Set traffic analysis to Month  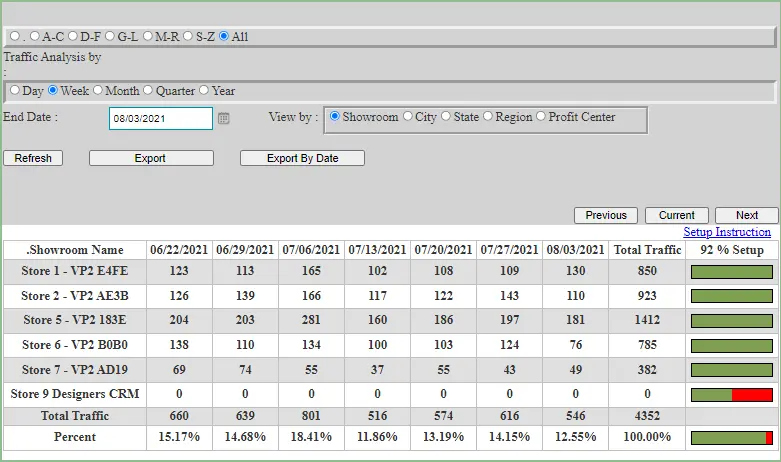tap(99, 91)
